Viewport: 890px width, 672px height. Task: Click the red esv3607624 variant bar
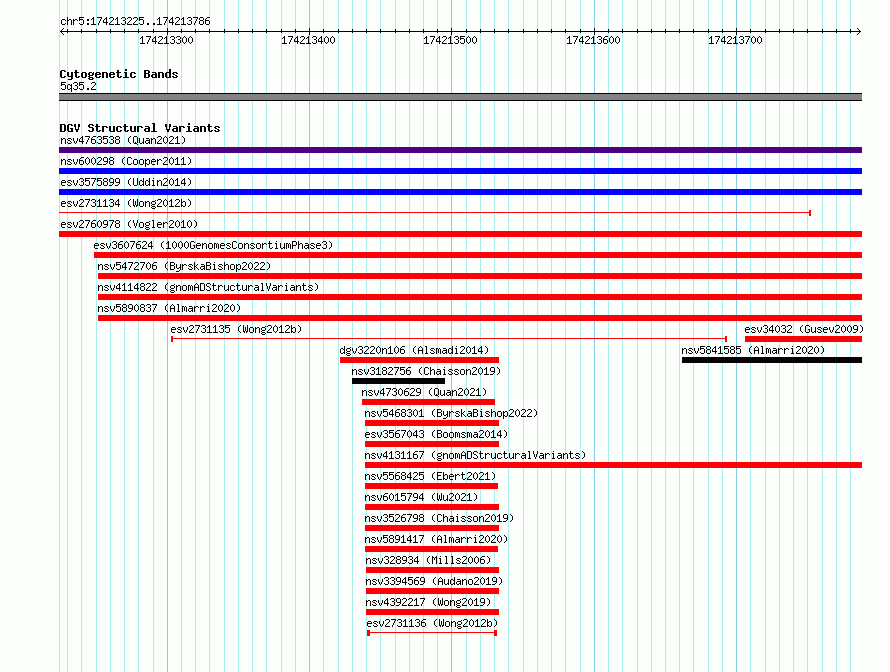(478, 255)
